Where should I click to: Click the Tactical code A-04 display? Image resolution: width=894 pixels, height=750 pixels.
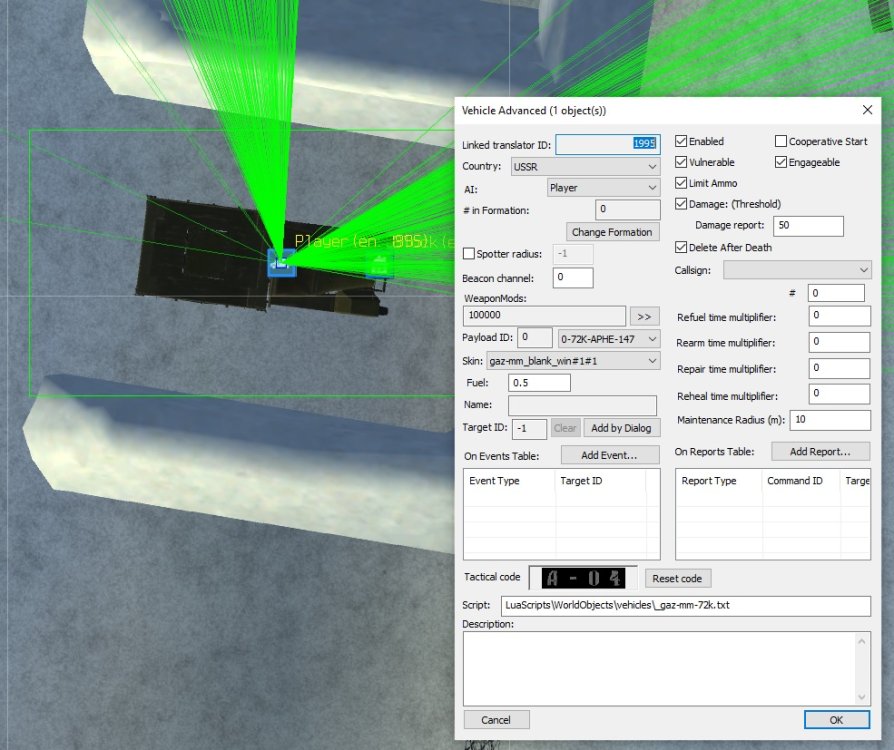582,578
